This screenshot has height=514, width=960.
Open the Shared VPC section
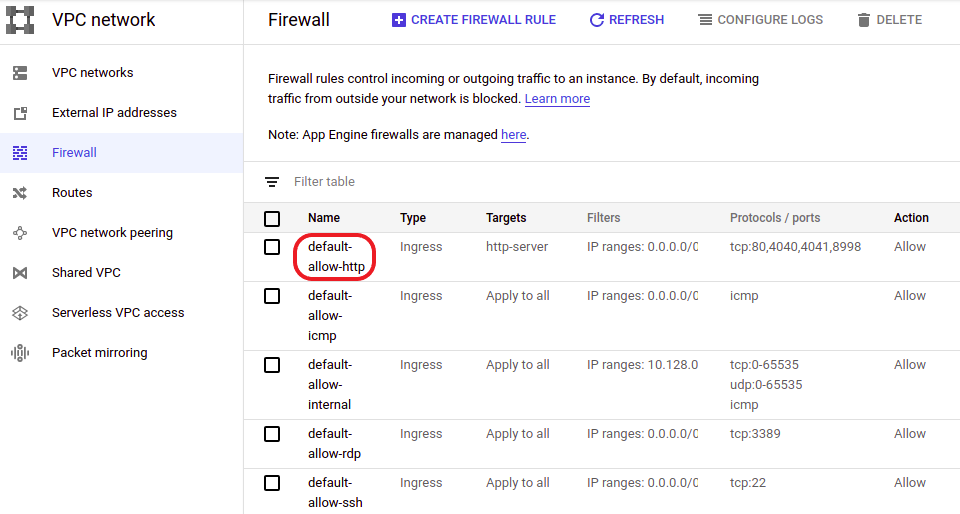tap(86, 273)
